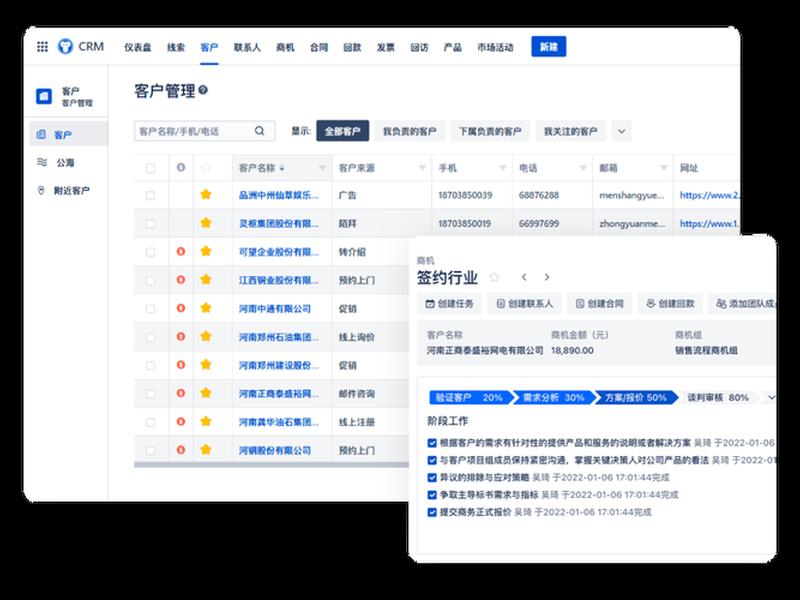Screen dimensions: 800x600
Task: Favorite the 签约行业 opportunity star
Action: pos(494,277)
